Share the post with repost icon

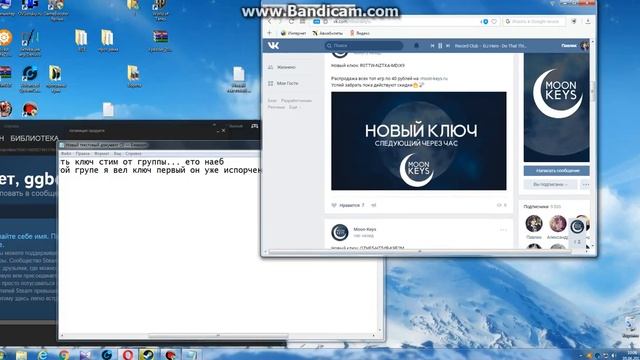(373, 205)
